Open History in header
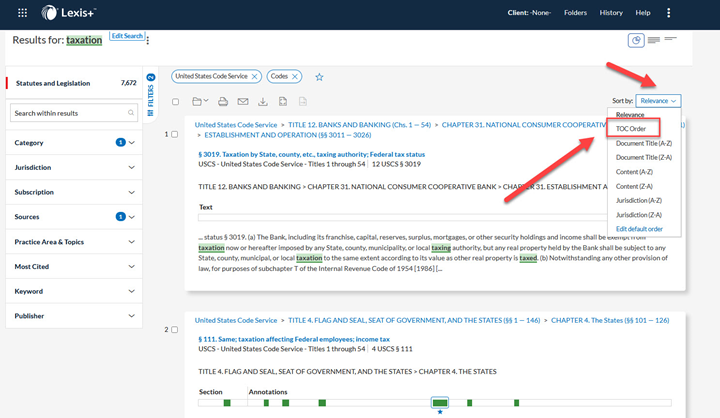Screen dimensions: 720x418 point(611,13)
